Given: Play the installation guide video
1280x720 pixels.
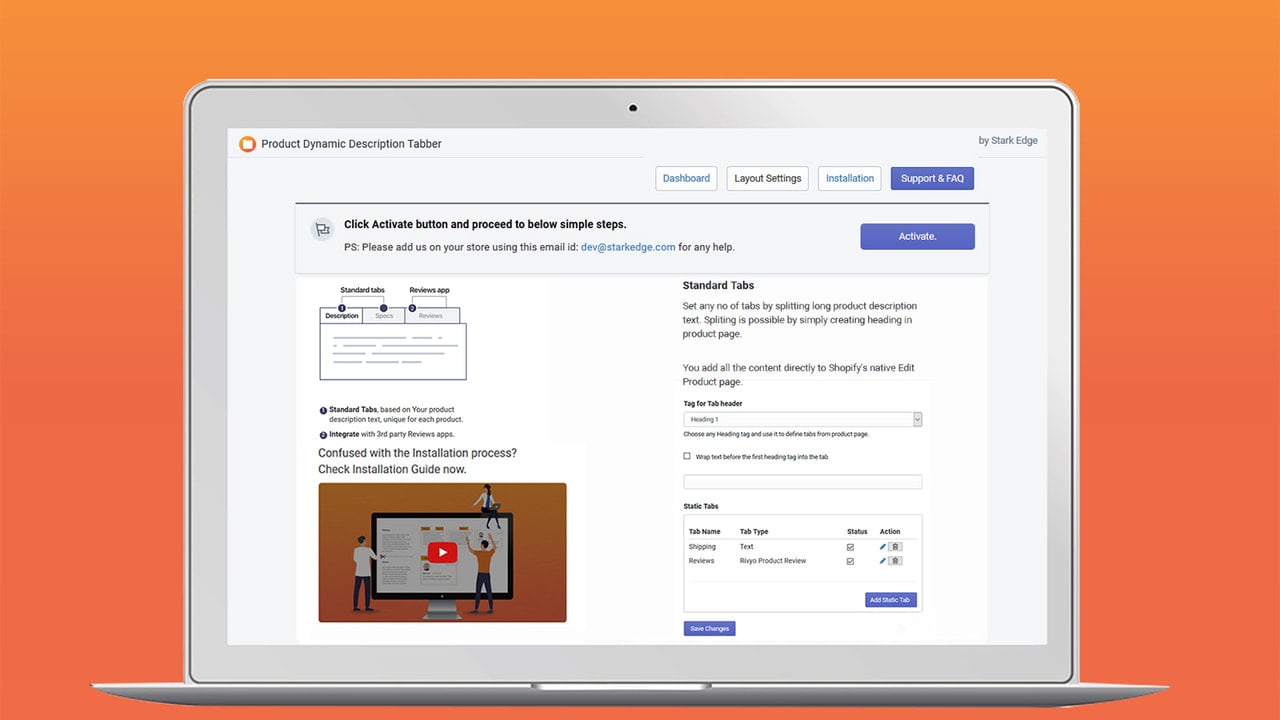Looking at the screenshot, I should click(x=442, y=552).
